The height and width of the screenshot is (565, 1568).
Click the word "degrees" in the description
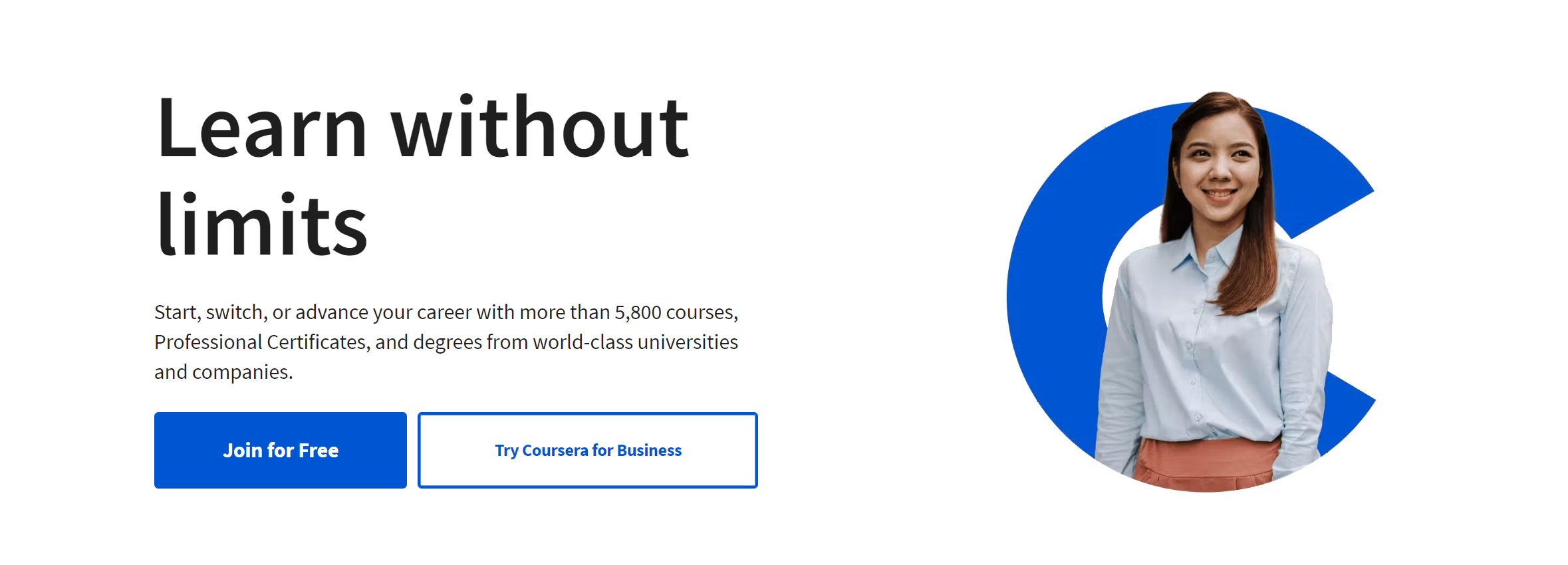click(448, 342)
